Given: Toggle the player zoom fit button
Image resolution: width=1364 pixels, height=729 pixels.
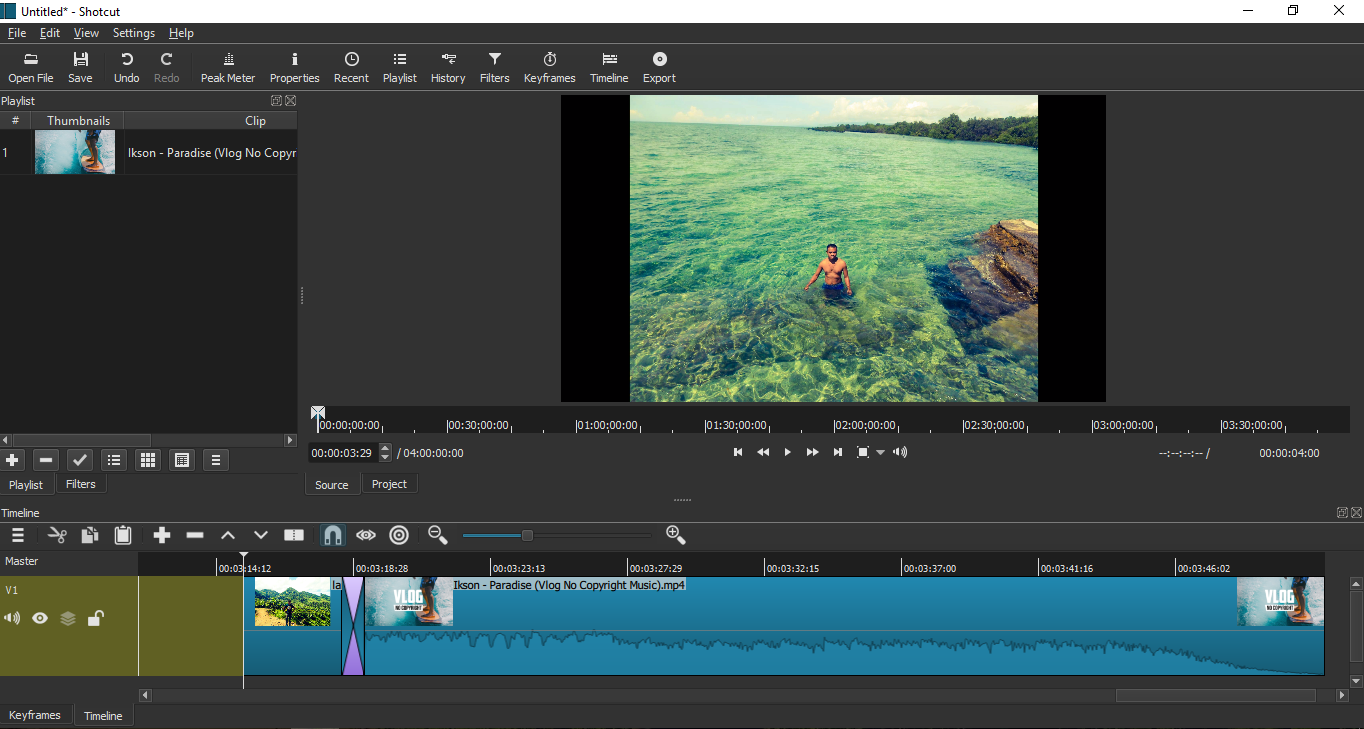Looking at the screenshot, I should [863, 453].
